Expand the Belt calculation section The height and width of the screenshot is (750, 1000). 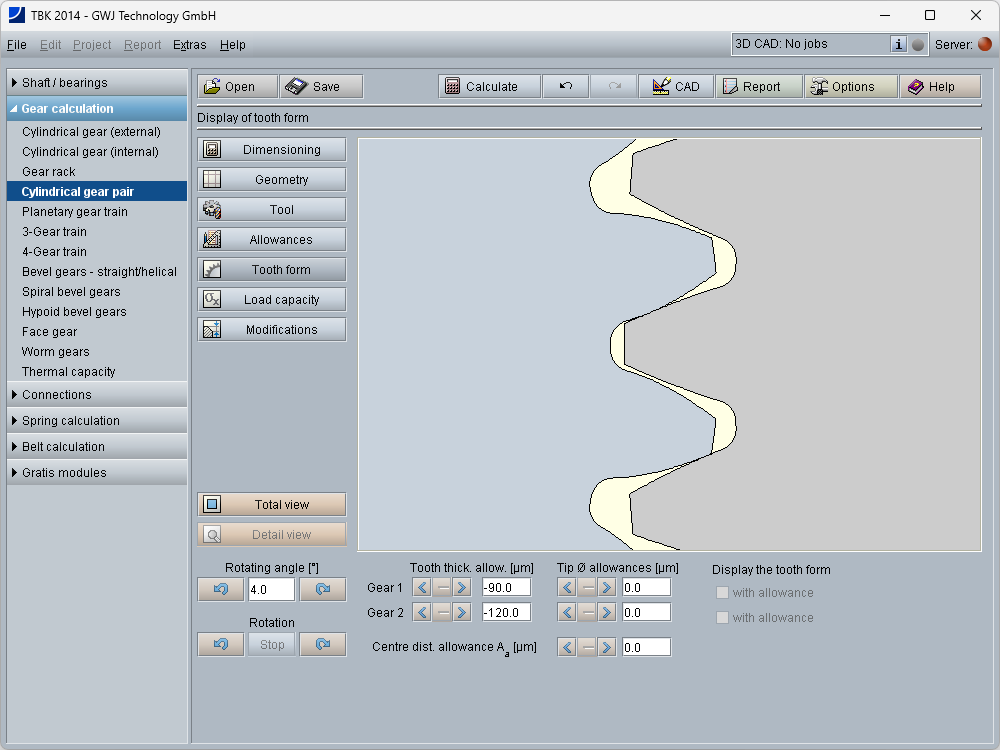point(96,447)
